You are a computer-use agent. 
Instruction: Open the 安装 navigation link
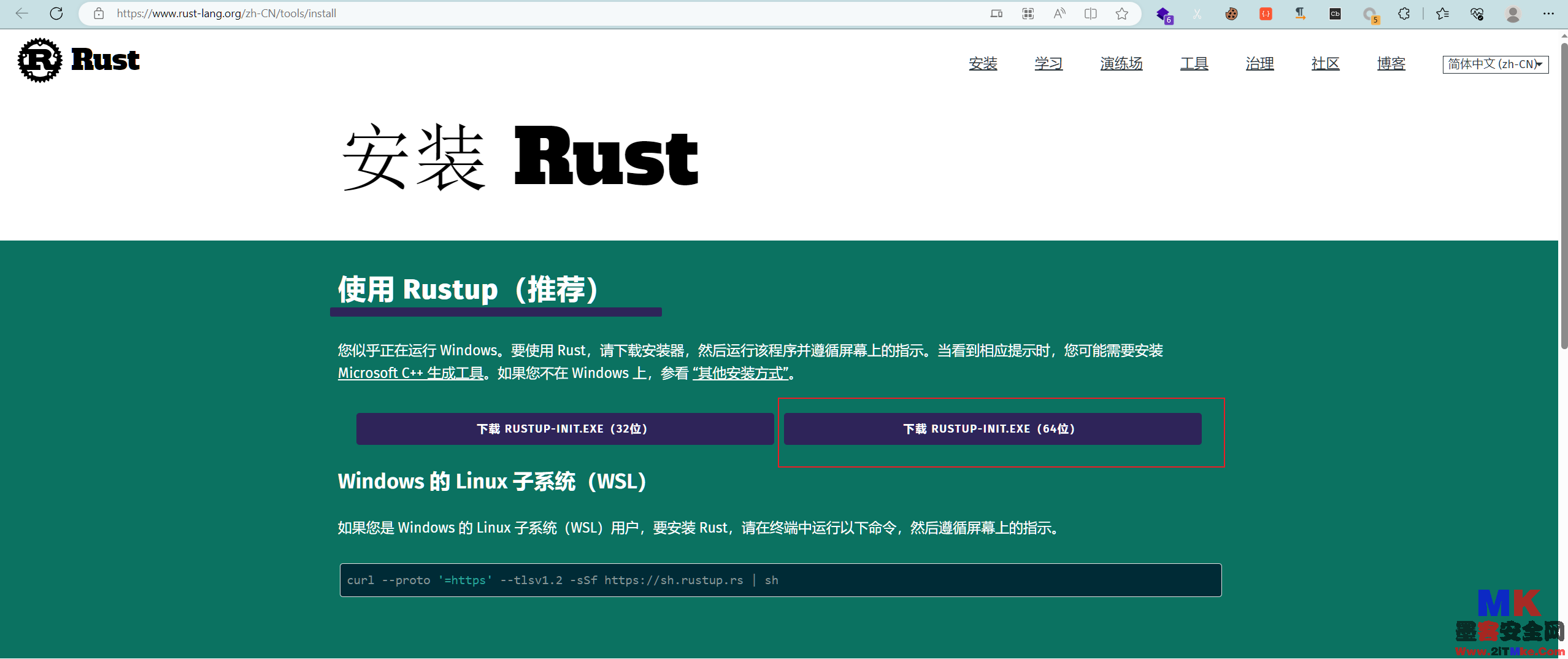coord(983,63)
